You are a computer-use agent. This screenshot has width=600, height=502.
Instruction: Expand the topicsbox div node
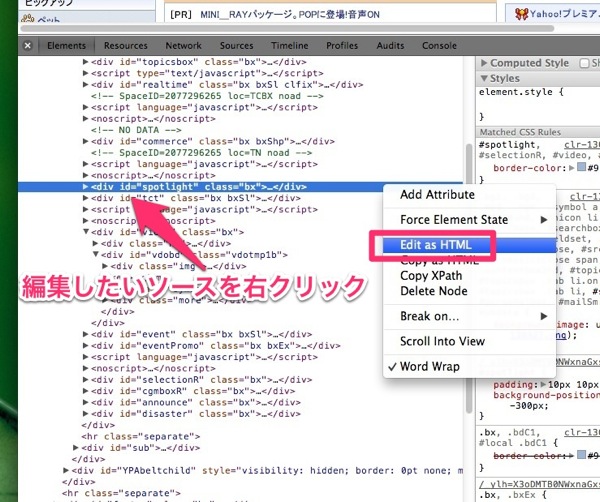point(85,62)
